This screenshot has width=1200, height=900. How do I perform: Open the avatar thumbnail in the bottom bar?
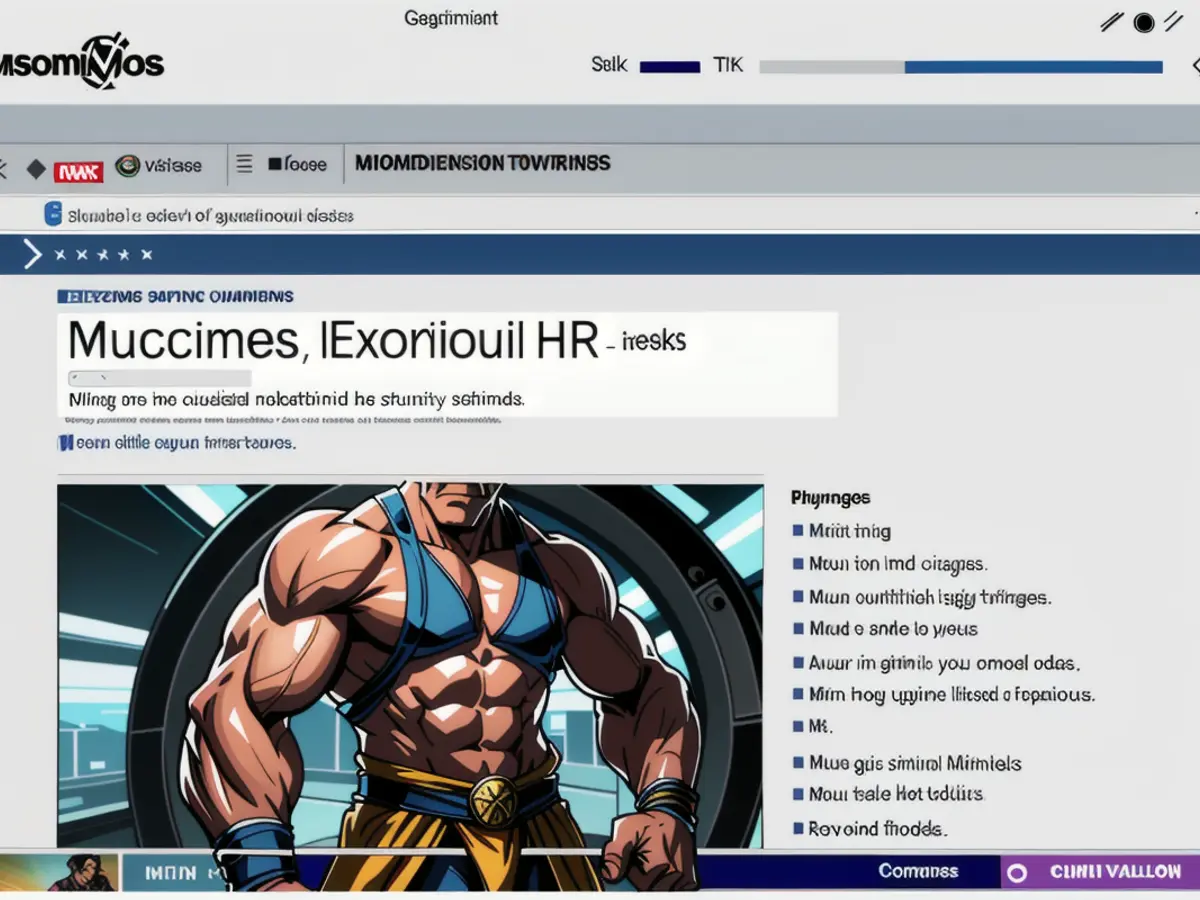pos(59,872)
